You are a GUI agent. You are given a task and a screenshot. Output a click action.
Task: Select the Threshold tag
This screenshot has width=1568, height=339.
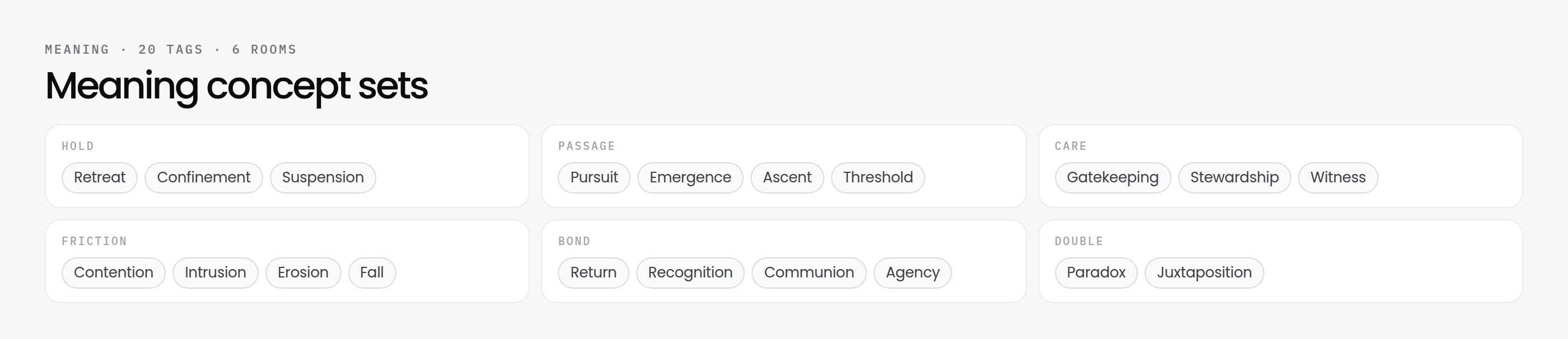[x=878, y=177]
